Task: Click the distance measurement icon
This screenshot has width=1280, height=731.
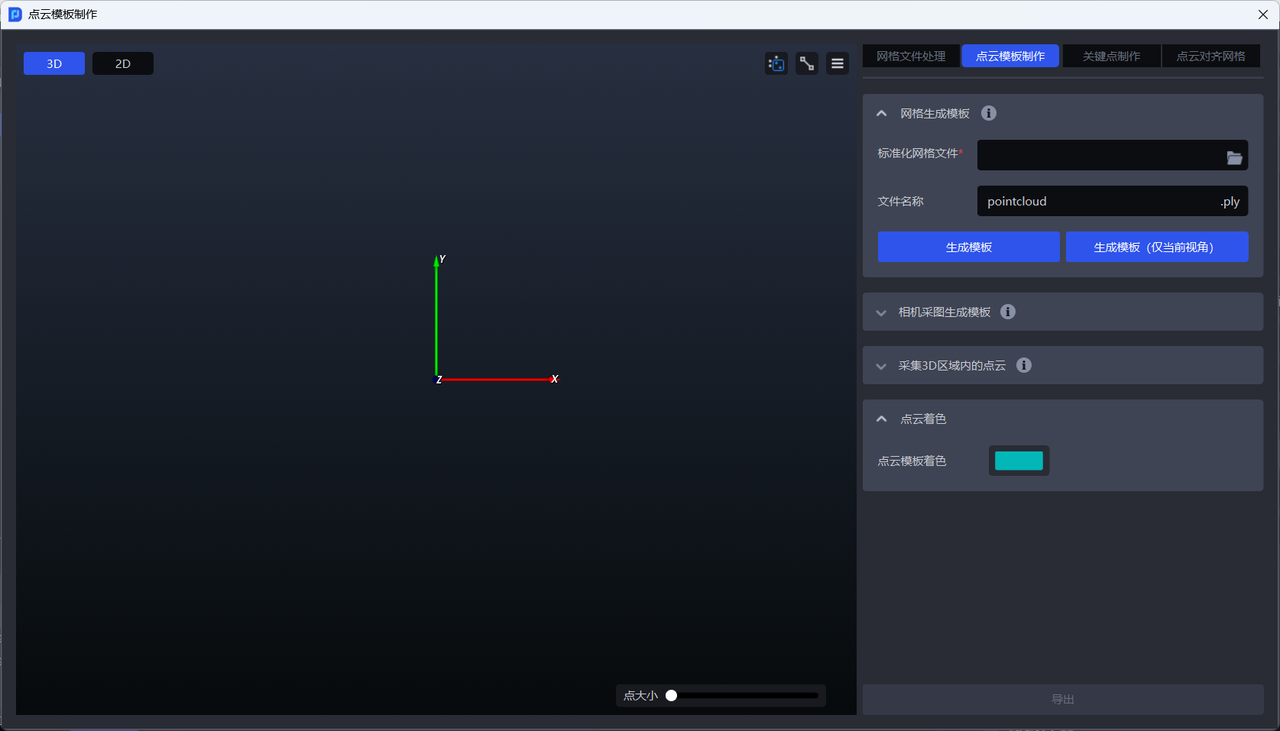Action: (x=807, y=64)
